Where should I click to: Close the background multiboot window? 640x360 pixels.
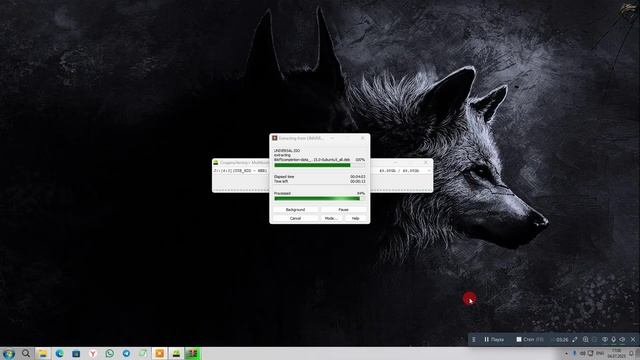(x=426, y=162)
